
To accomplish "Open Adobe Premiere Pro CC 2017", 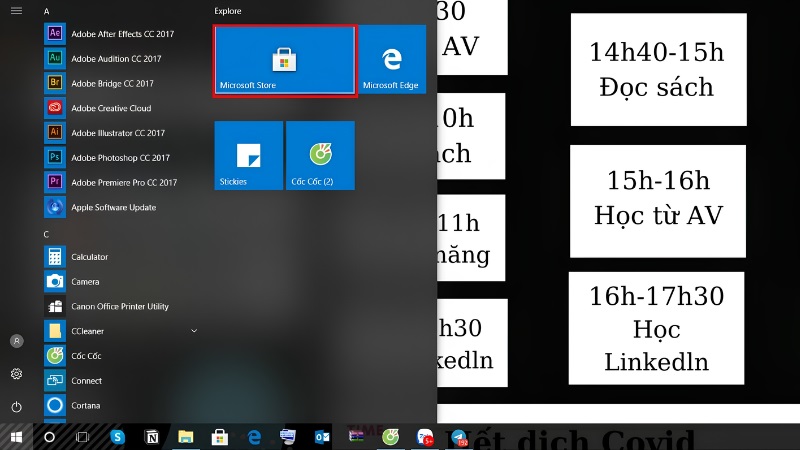I will click(x=120, y=182).
